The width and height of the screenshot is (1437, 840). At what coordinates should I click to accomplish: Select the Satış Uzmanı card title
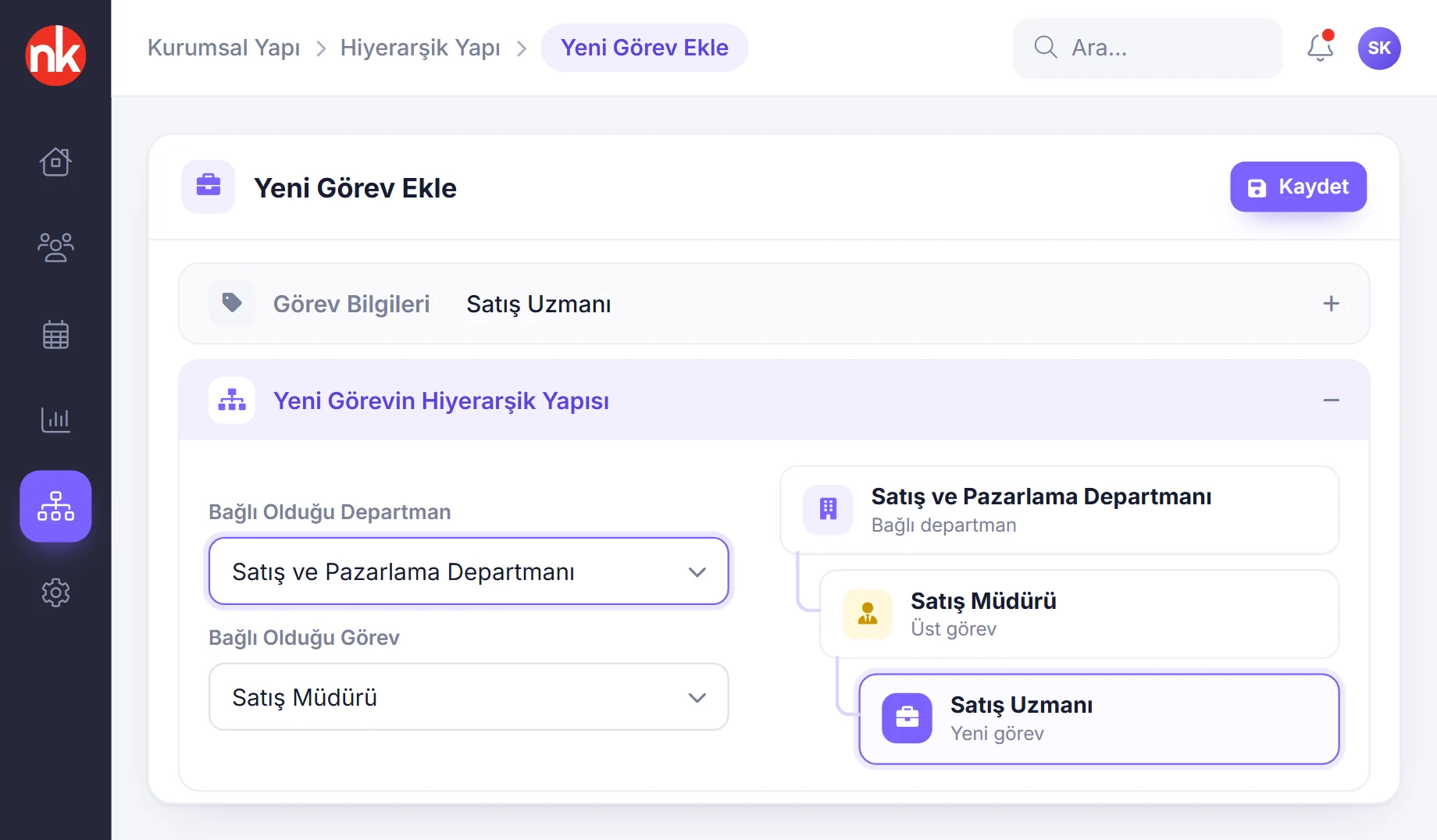pyautogui.click(x=1022, y=705)
